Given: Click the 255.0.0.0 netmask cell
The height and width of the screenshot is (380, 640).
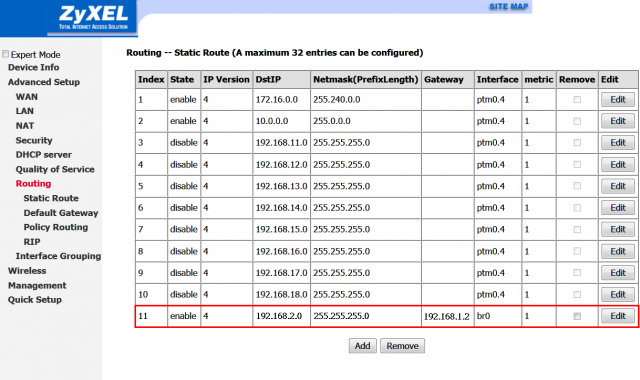Looking at the screenshot, I should pyautogui.click(x=366, y=121).
